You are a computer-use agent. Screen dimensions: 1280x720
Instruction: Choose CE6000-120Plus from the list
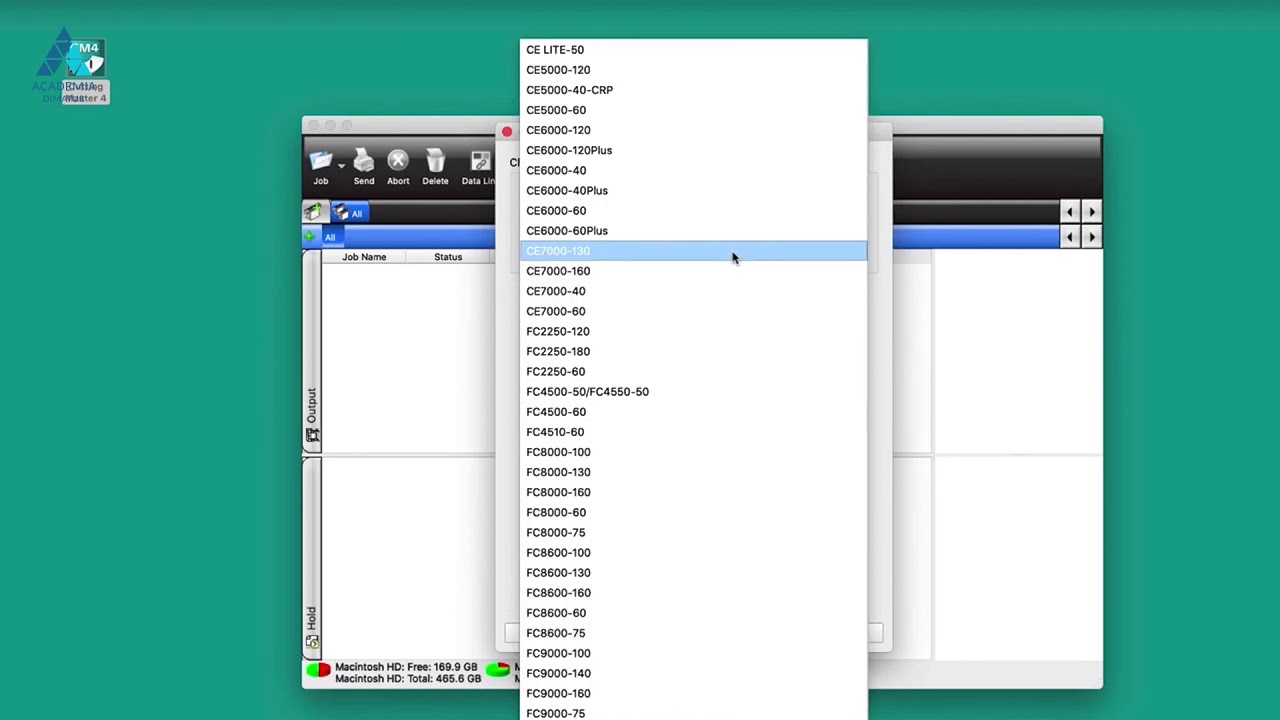(694, 150)
